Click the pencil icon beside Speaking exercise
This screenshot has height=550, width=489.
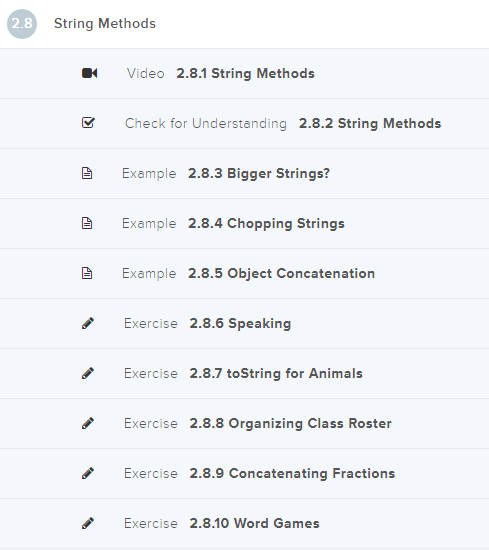point(88,323)
